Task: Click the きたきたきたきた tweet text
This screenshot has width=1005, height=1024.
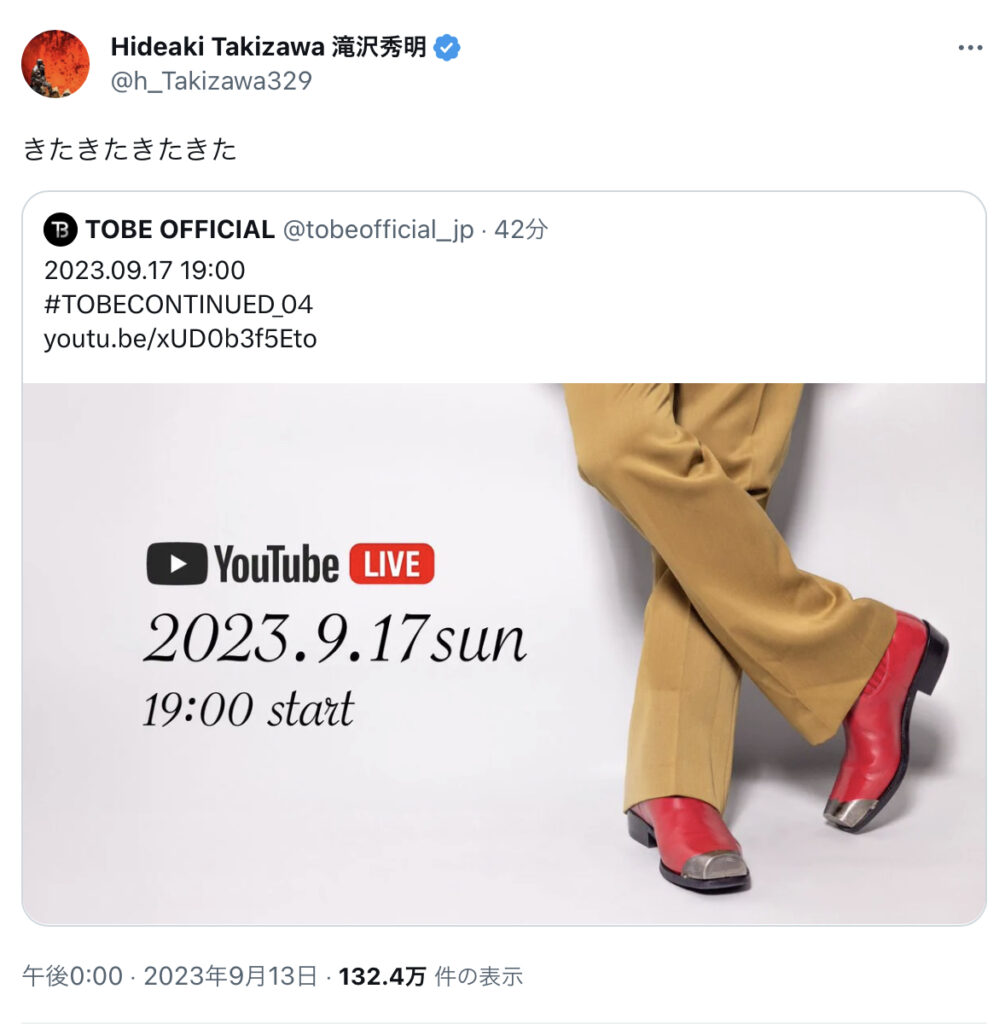Action: point(129,149)
